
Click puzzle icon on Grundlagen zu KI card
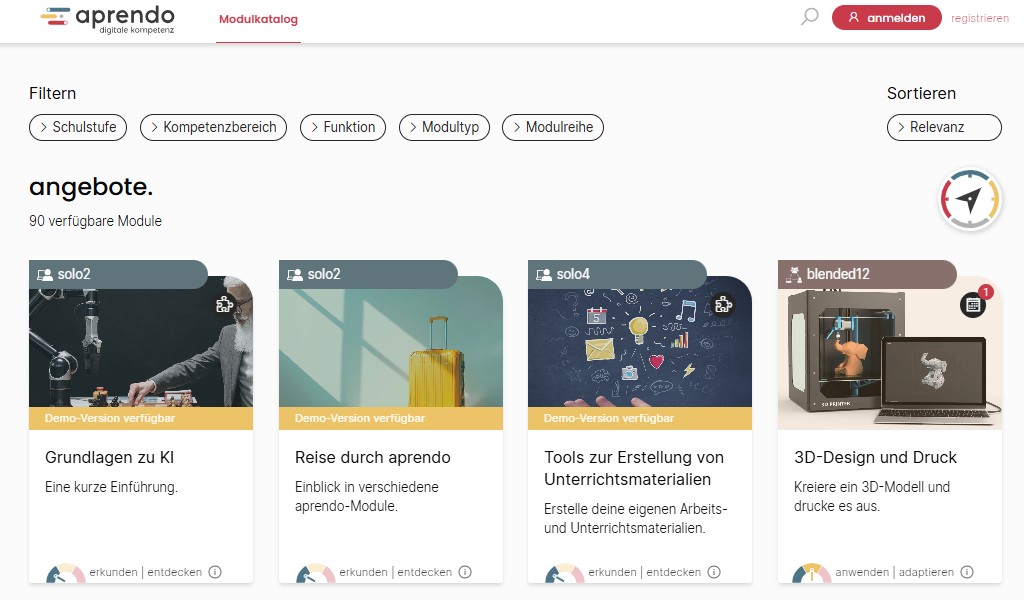coord(225,305)
